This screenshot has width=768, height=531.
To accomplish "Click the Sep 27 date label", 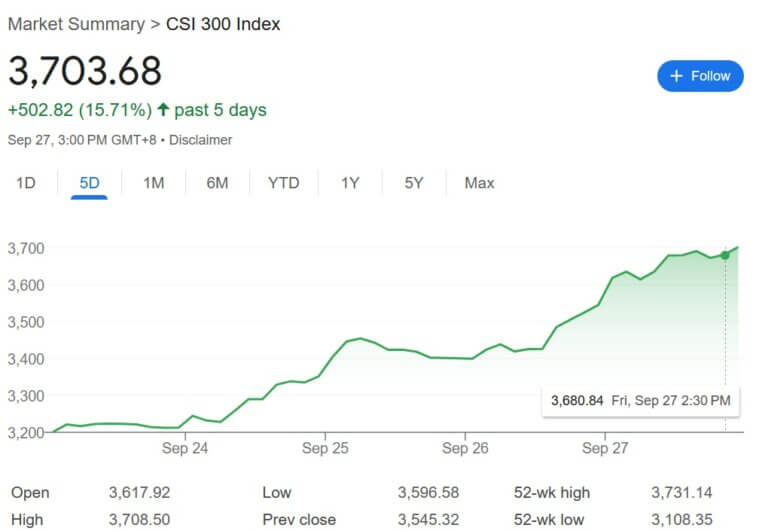I will point(605,448).
